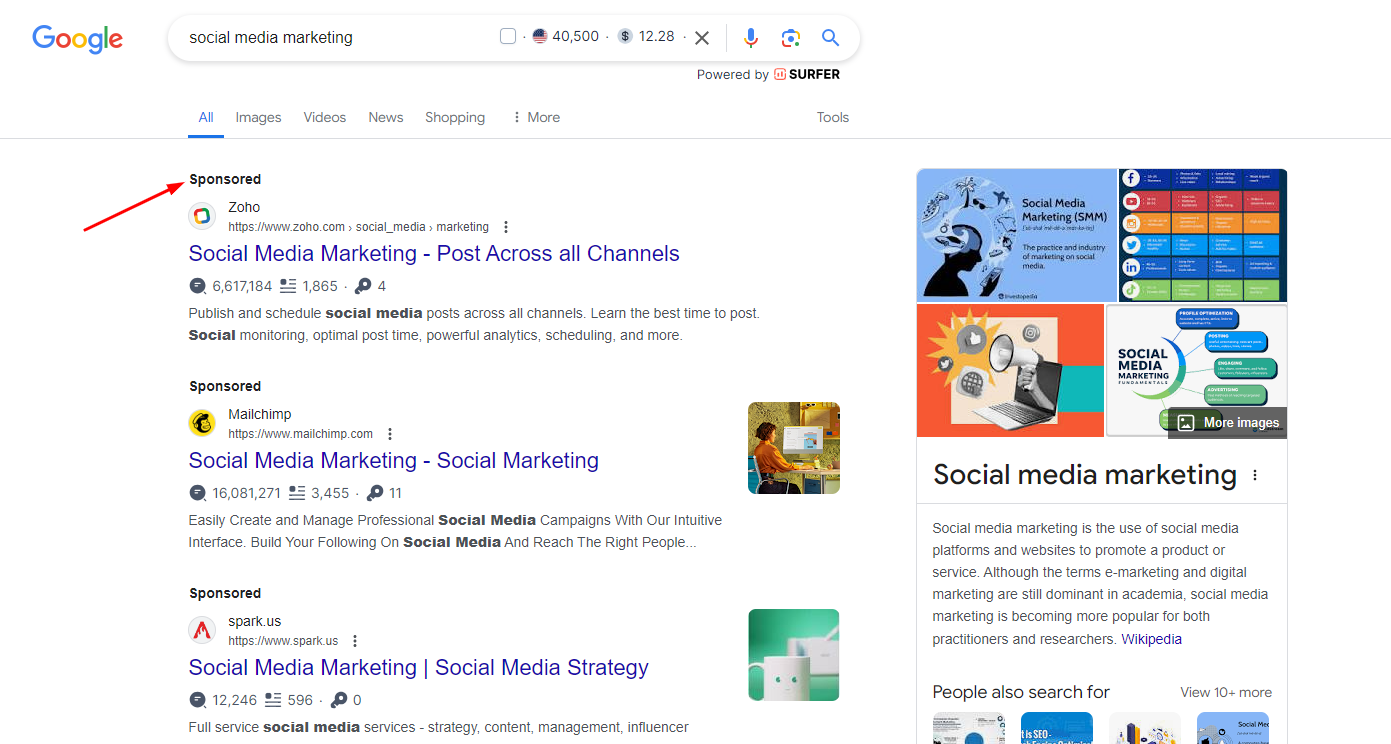The width and height of the screenshot is (1391, 744).
Task: Click the spark.us word count icon
Action: click(273, 700)
